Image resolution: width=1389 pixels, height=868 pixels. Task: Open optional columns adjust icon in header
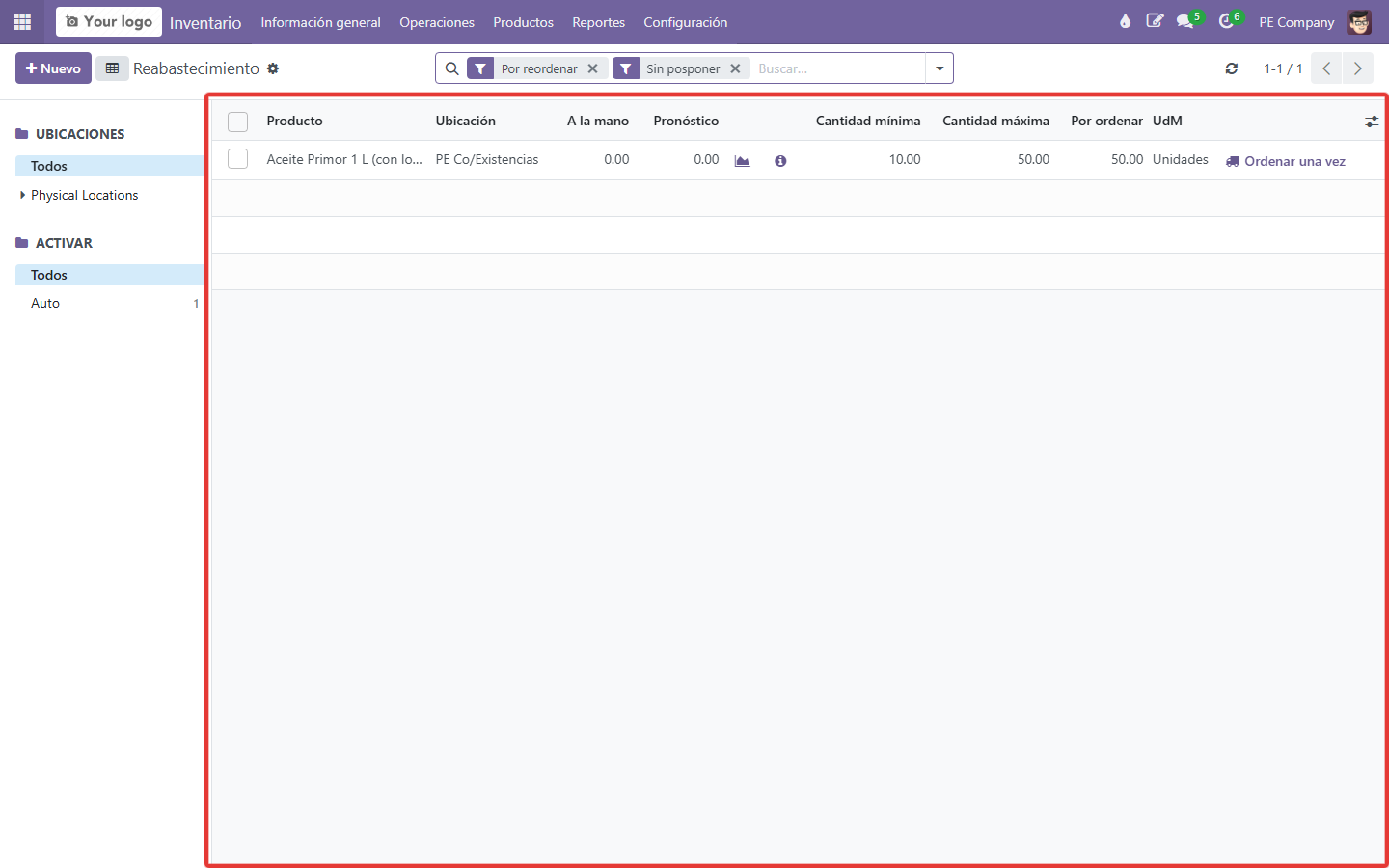tap(1372, 122)
